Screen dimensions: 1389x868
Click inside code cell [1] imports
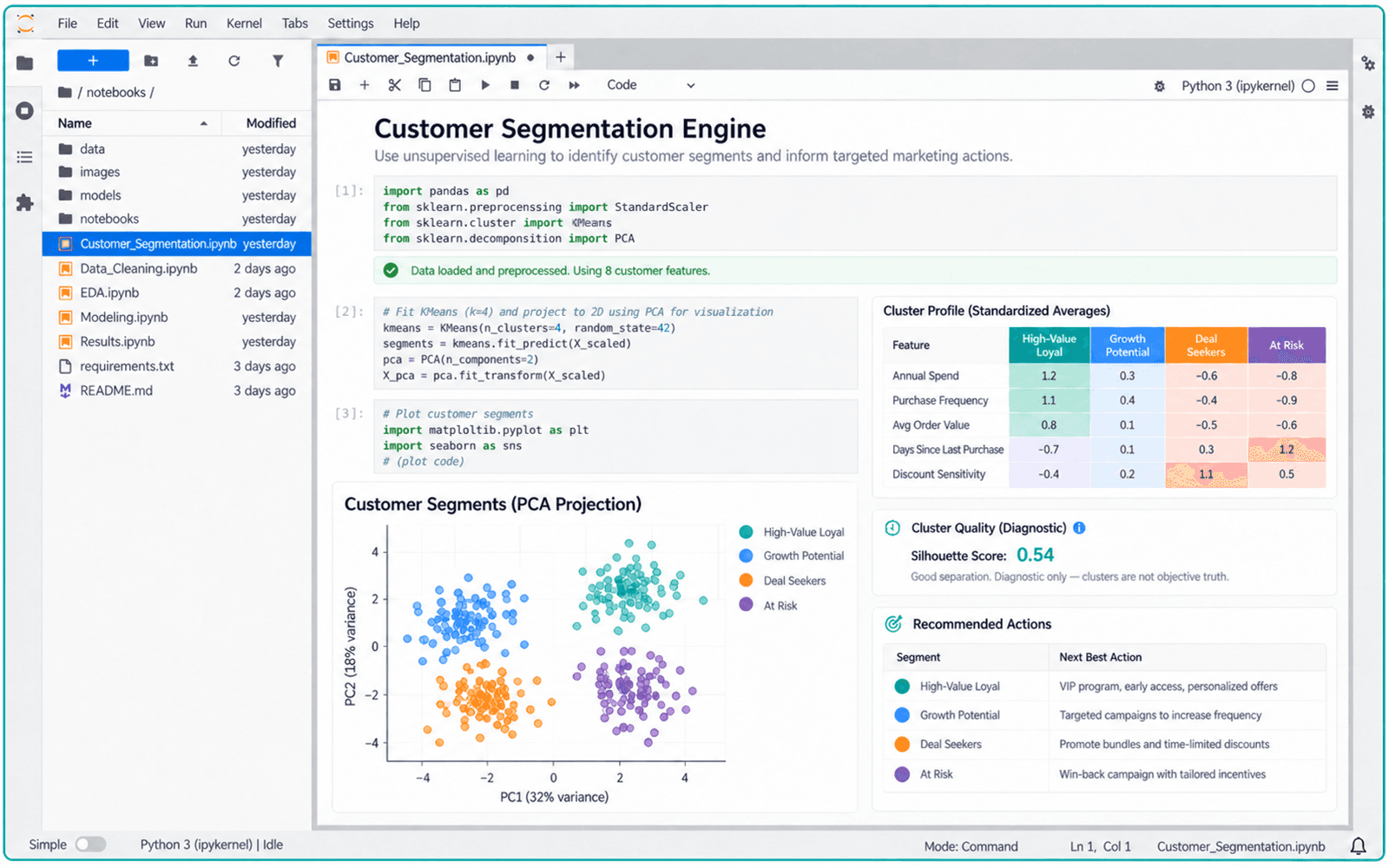click(x=855, y=214)
